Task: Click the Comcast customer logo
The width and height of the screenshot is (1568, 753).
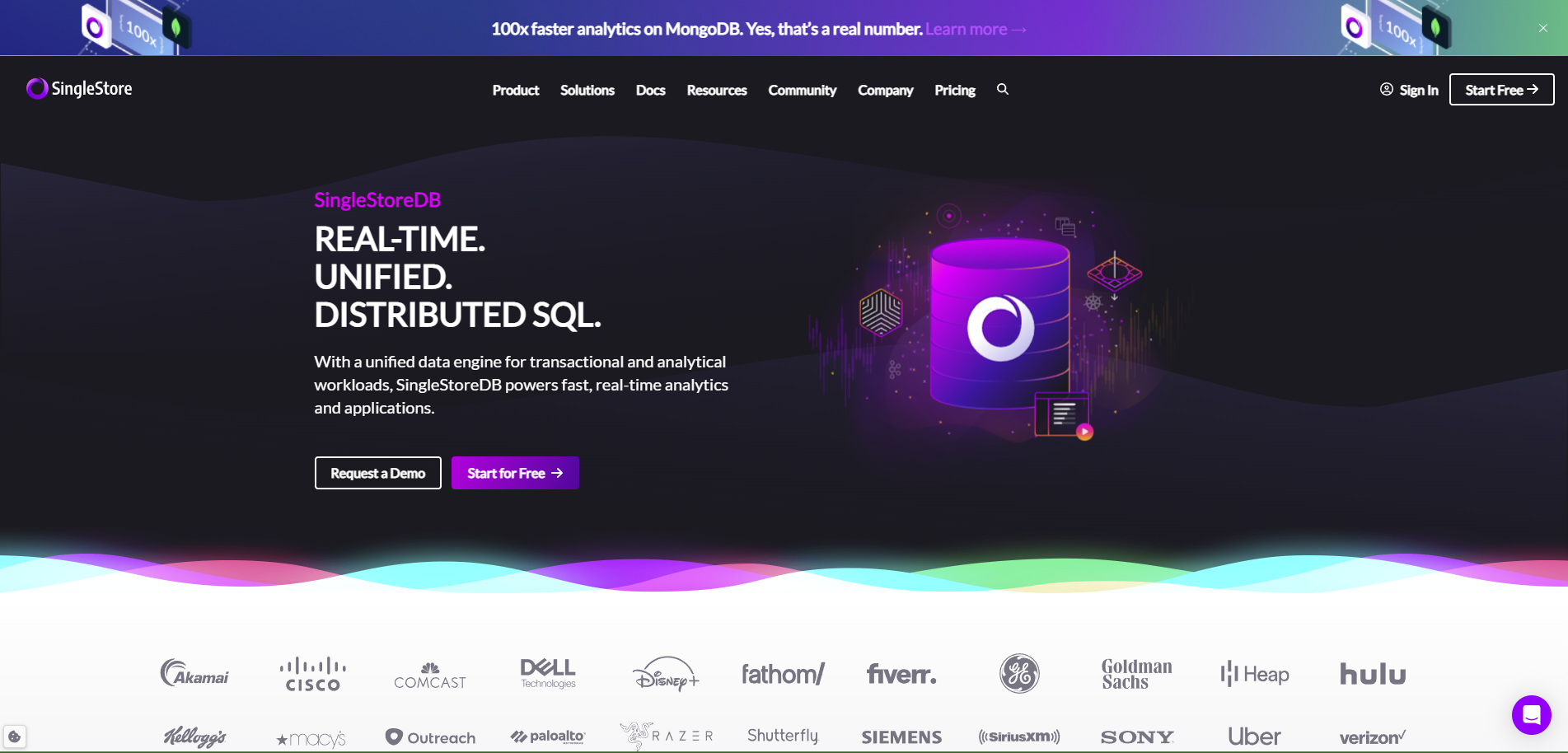Action: [x=430, y=676]
